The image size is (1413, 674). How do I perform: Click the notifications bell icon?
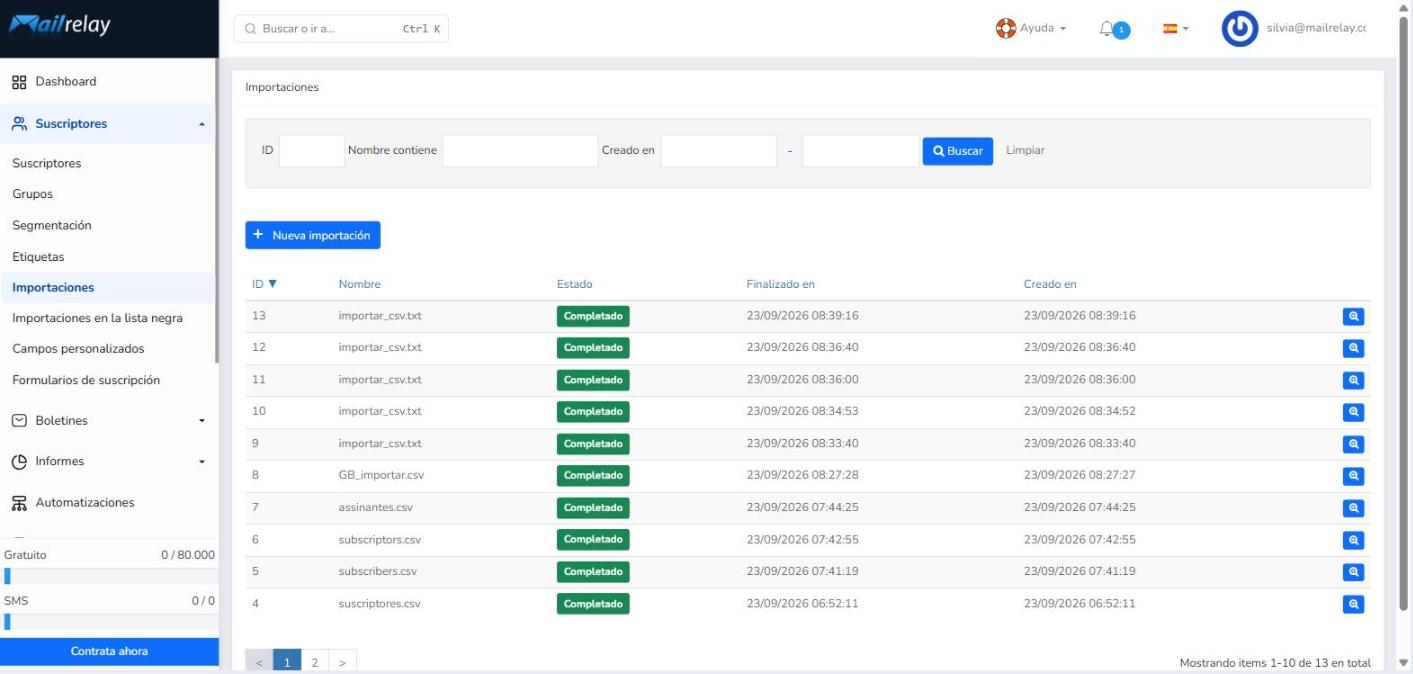coord(1107,29)
